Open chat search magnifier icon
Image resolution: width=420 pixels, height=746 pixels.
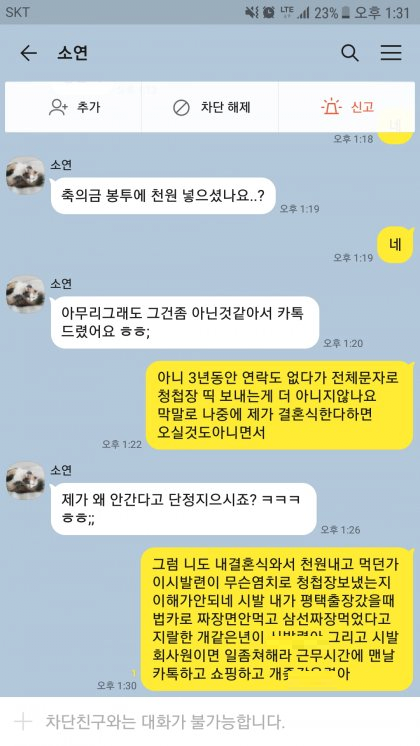[x=350, y=53]
